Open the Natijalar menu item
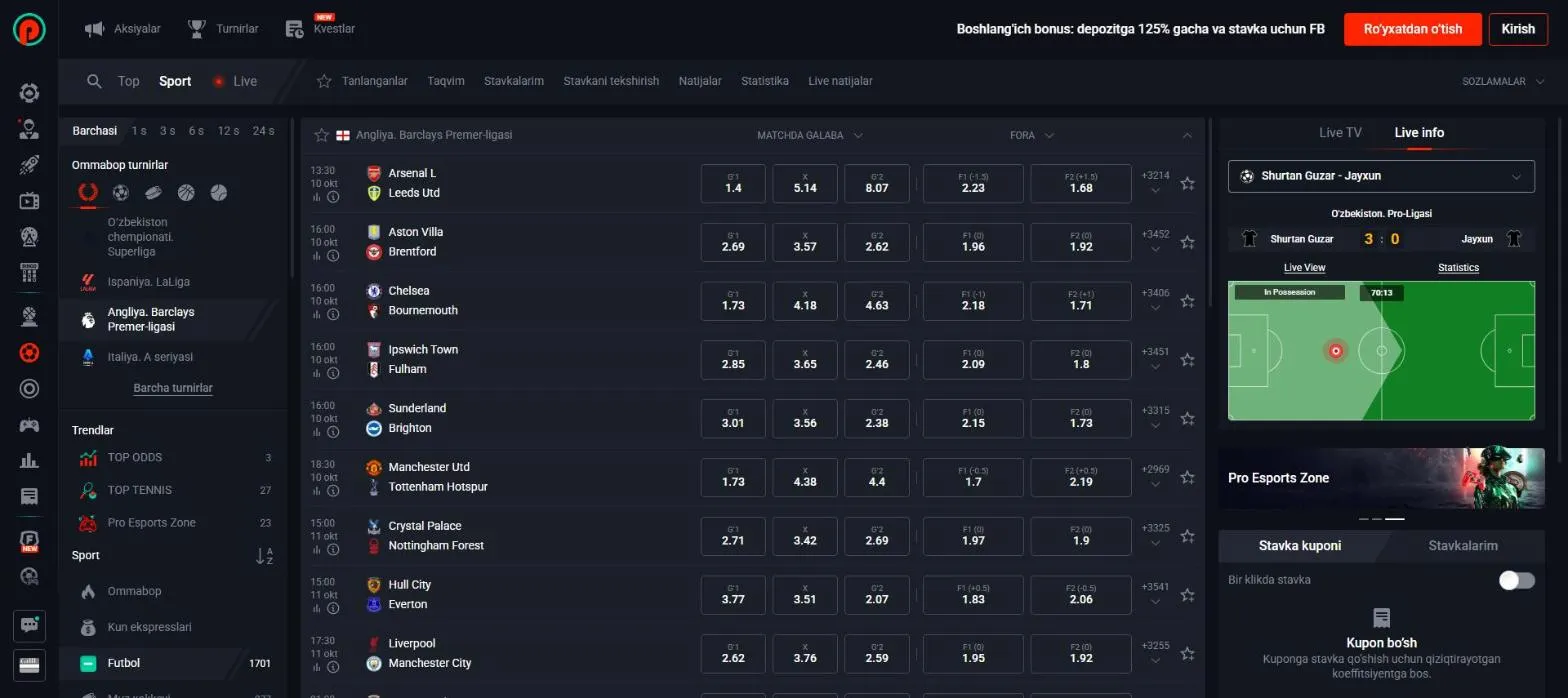 coord(700,81)
